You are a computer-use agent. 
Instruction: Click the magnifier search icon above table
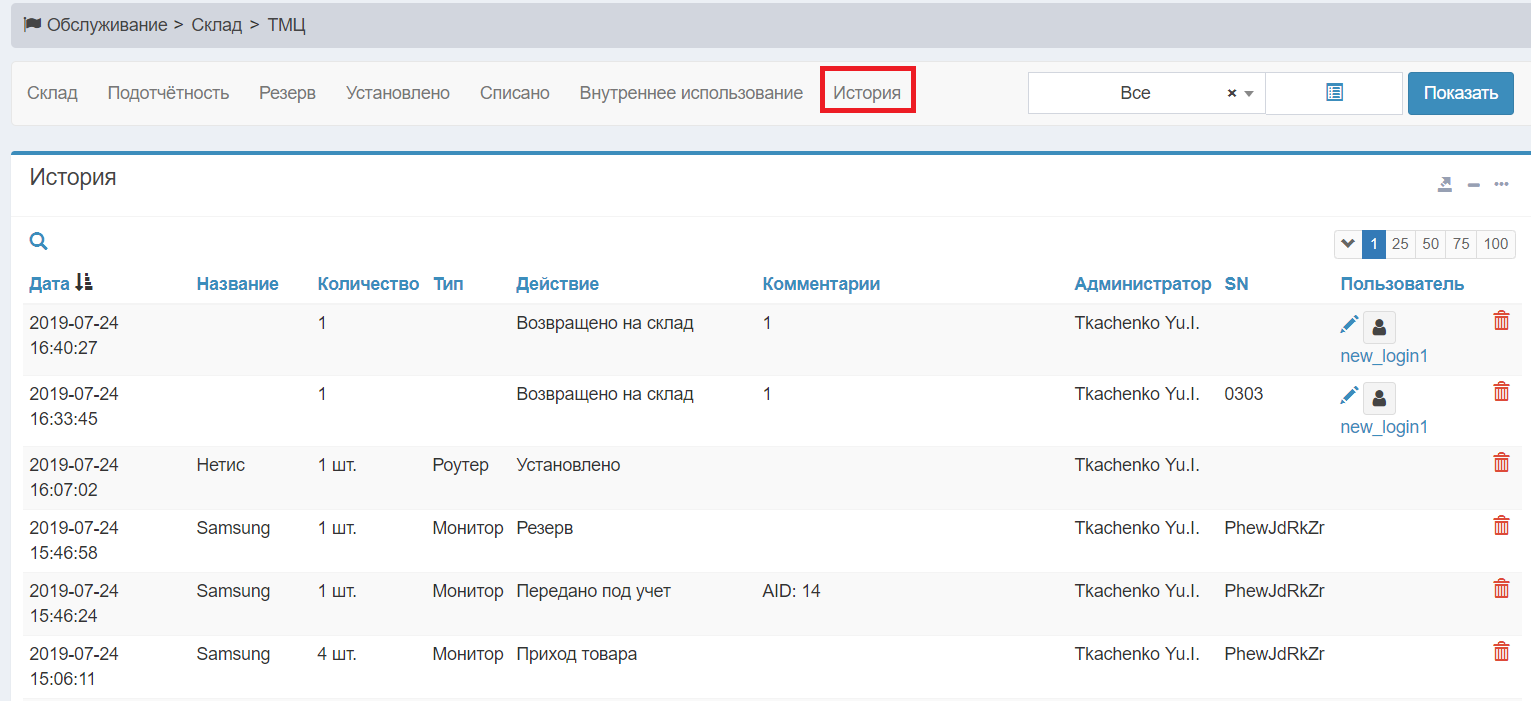38,241
